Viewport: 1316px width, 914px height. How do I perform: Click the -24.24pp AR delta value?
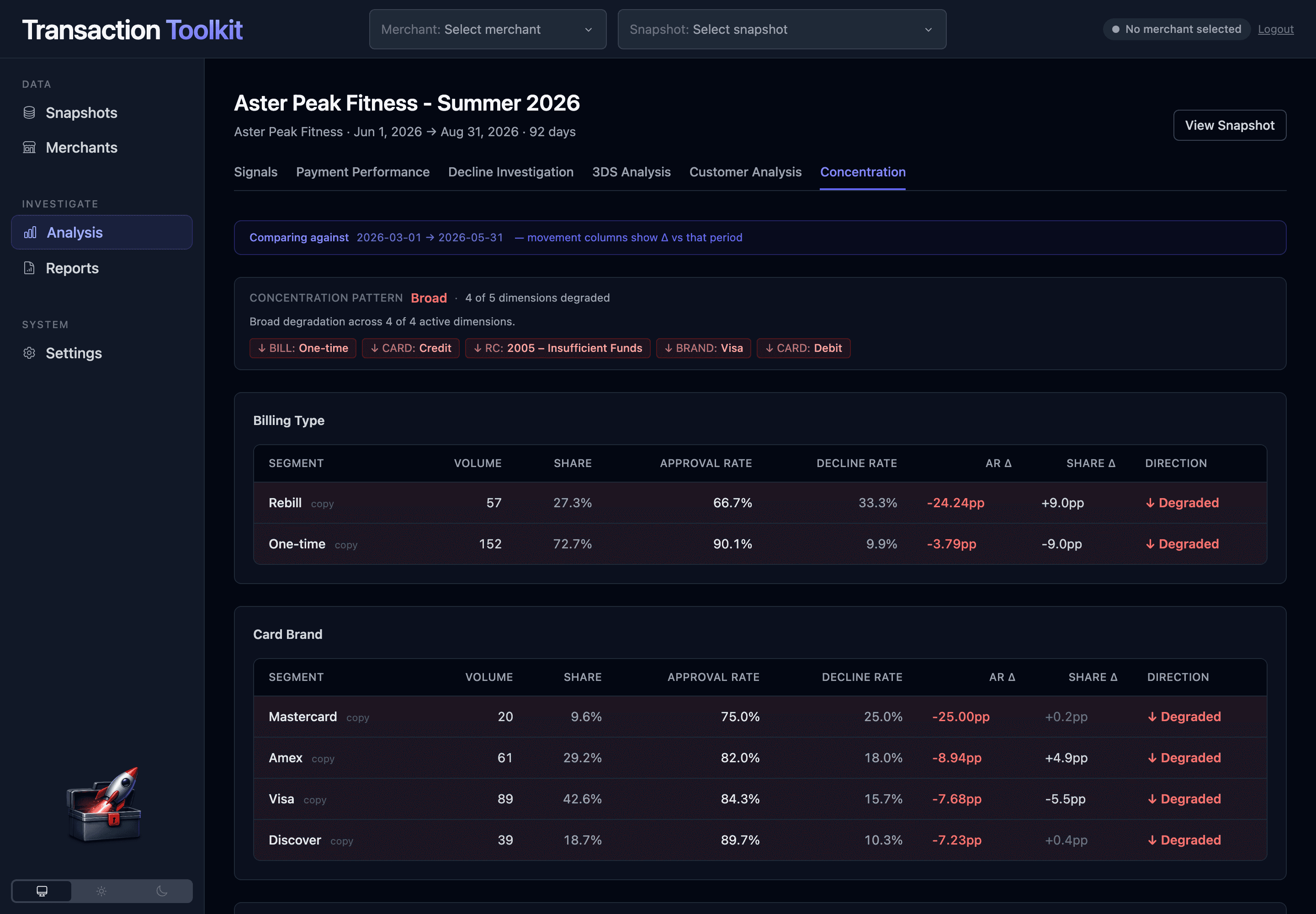(955, 503)
